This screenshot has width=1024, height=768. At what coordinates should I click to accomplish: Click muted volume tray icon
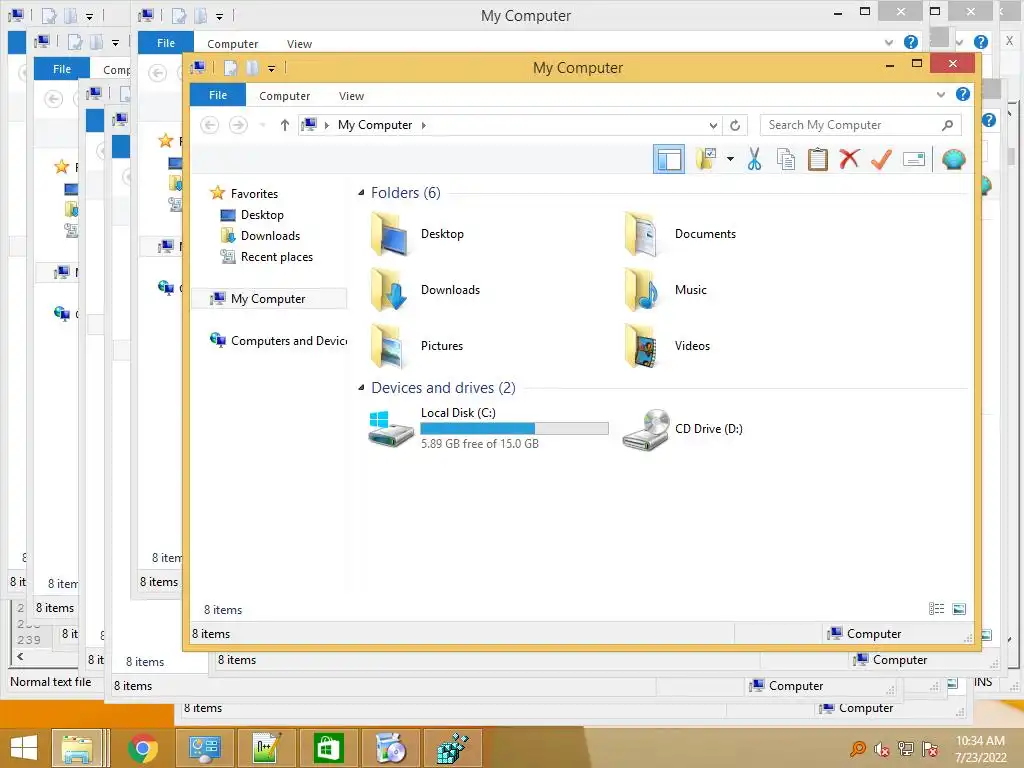click(882, 749)
